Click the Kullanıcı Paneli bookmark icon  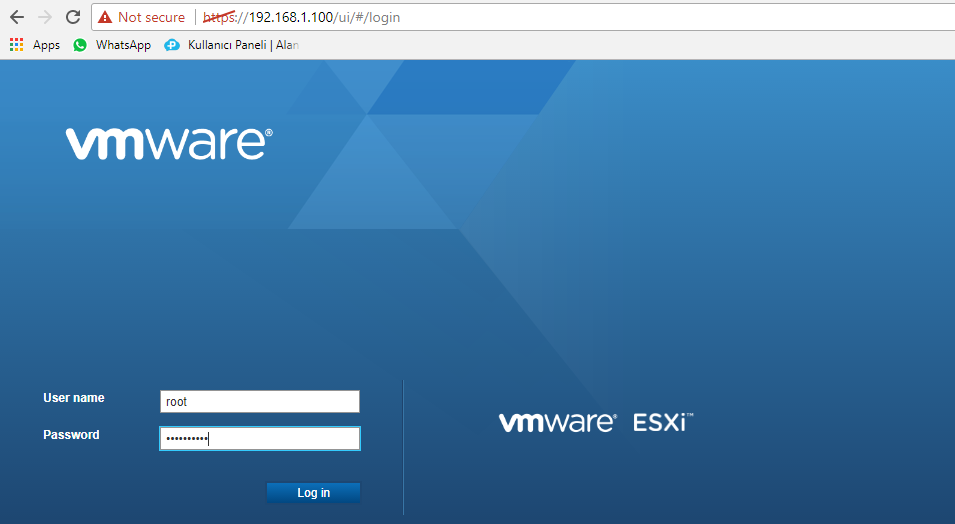tap(172, 45)
